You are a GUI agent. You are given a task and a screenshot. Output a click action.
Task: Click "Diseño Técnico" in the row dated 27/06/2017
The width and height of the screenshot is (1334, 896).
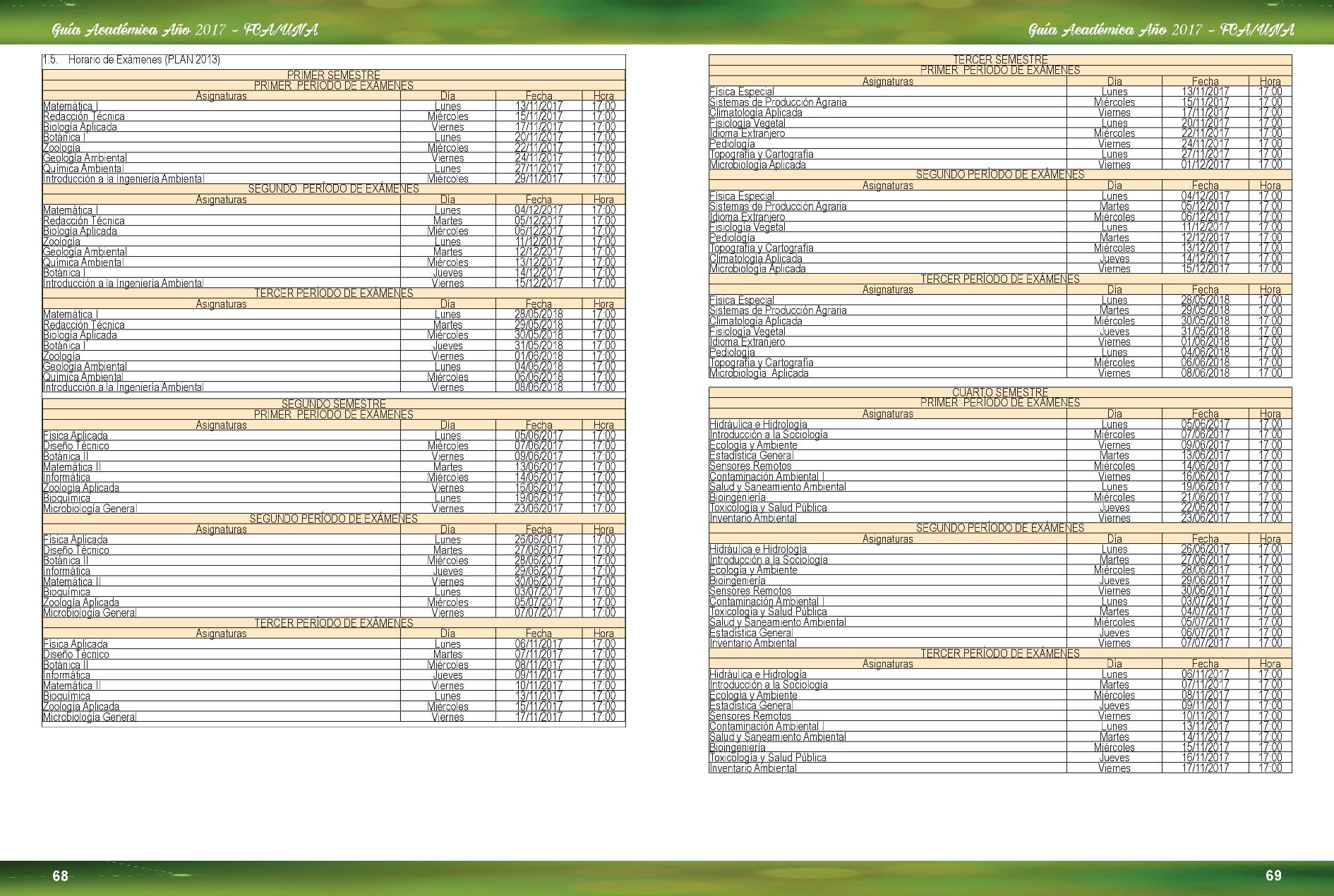[76, 550]
